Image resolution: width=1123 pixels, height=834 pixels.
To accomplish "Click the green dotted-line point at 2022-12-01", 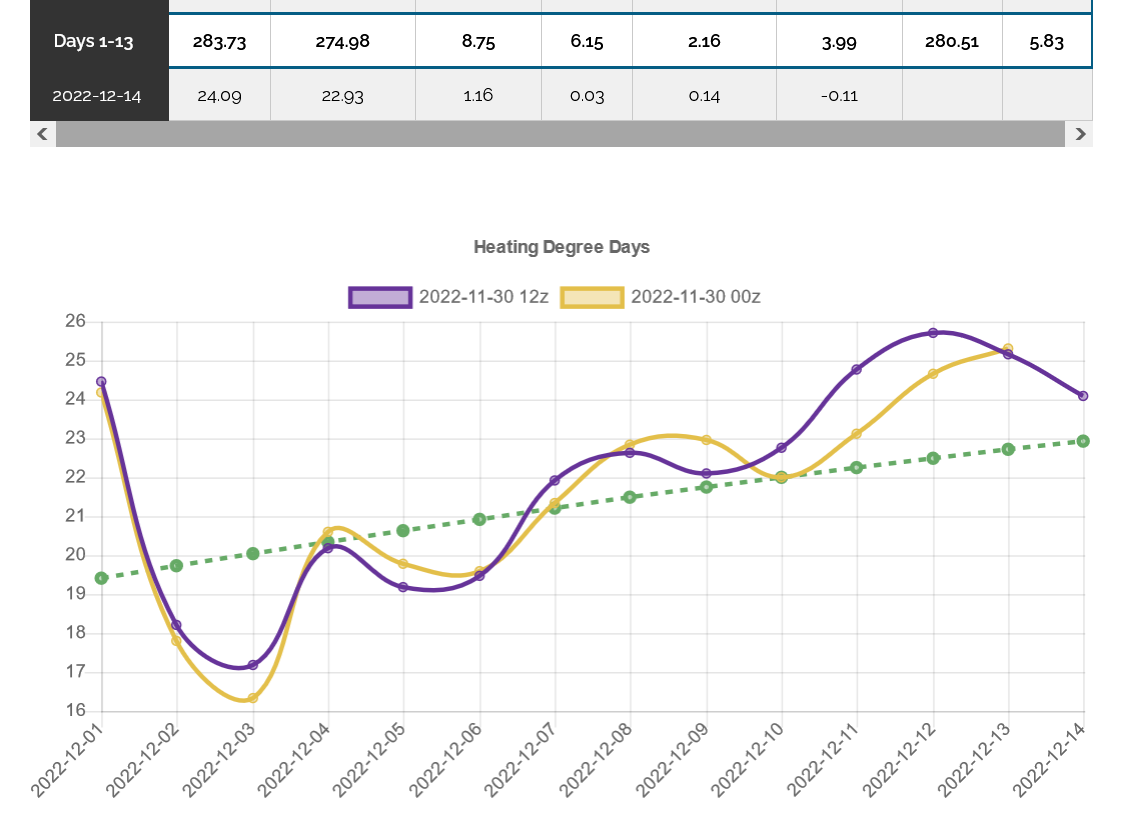I will point(101,578).
